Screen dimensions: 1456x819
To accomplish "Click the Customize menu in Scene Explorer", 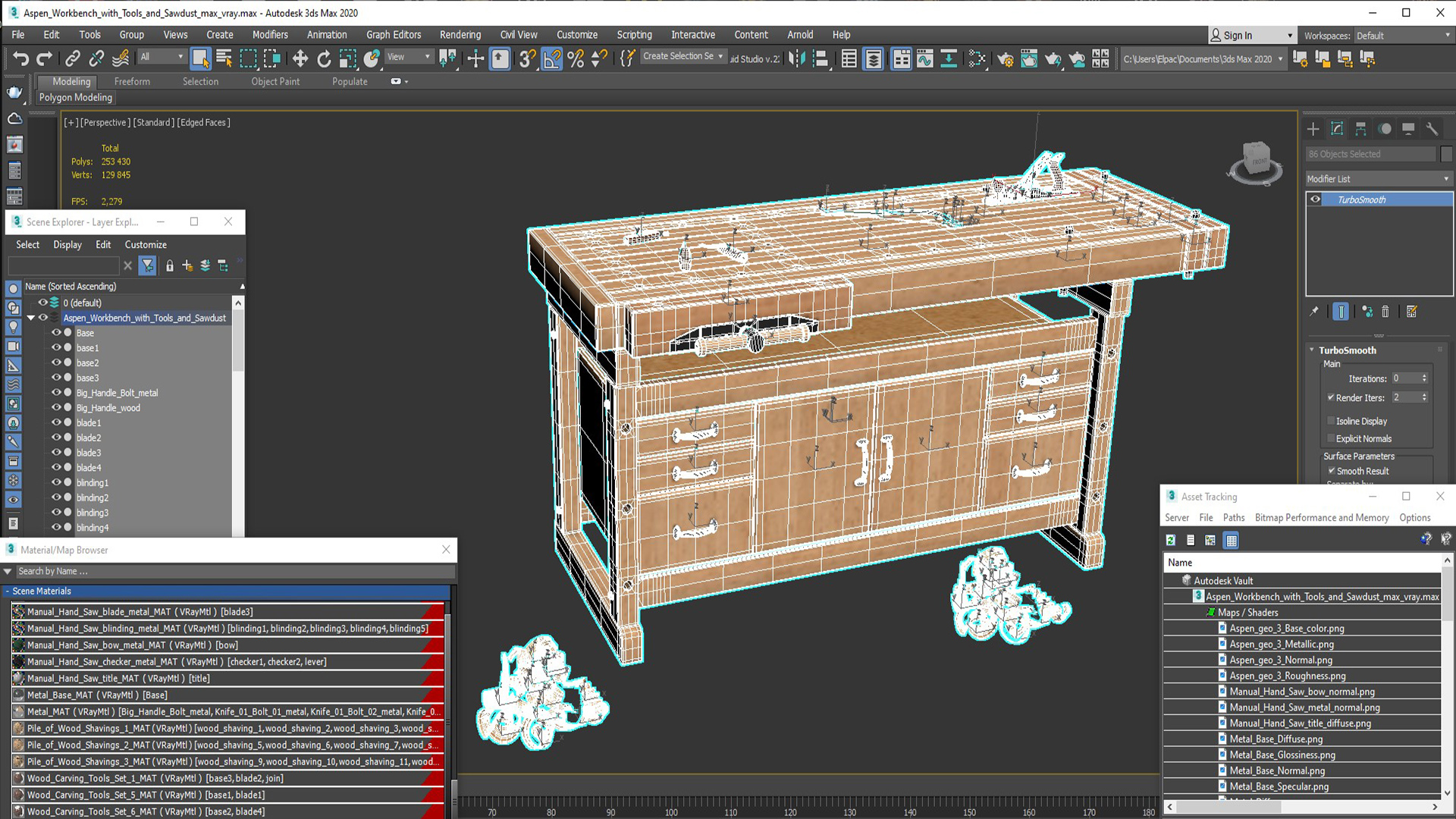I will (x=146, y=244).
